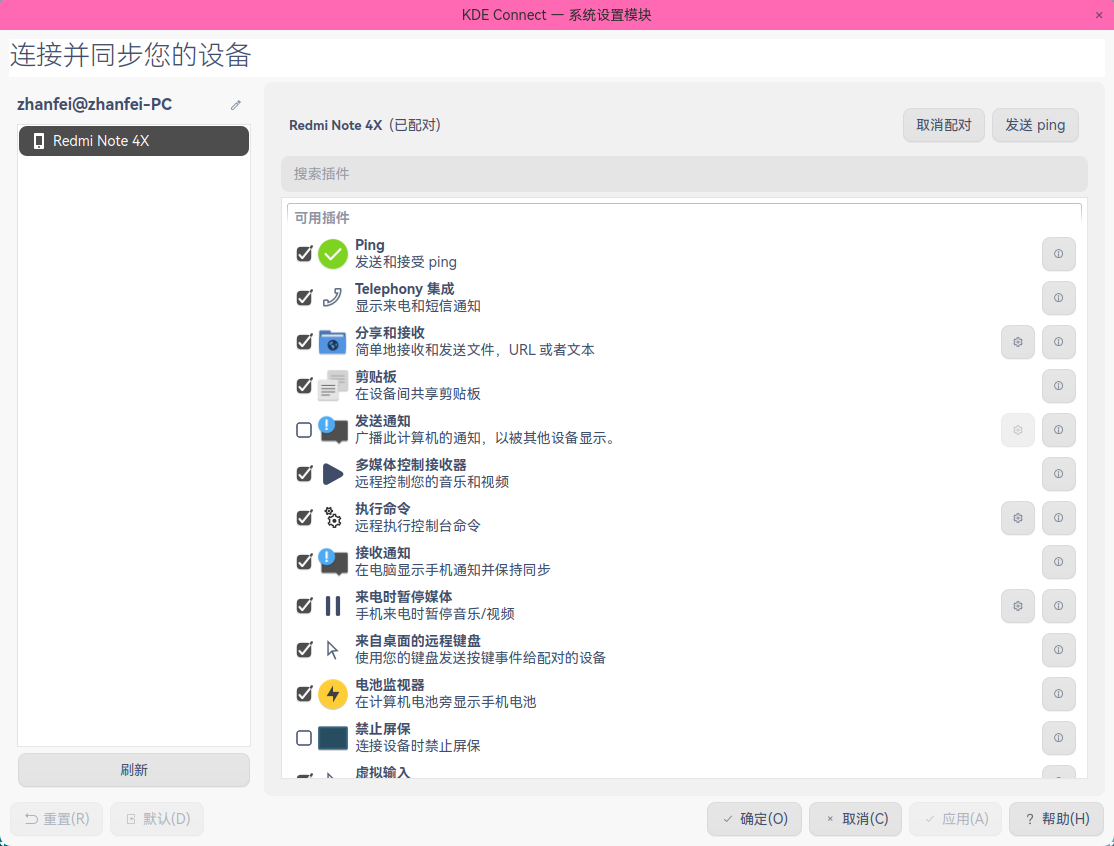
Task: Click the 多媒体控制接收器 play icon
Action: point(332,473)
